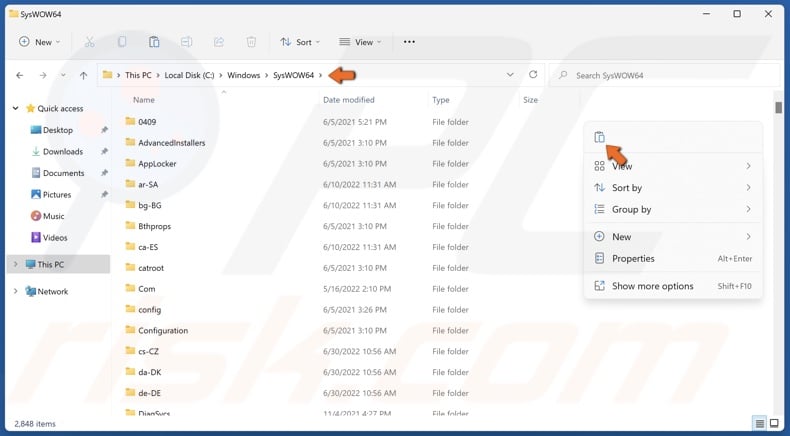Screen dimensions: 790x436
Task: Go forward with the right arrow
Action: (x=43, y=76)
